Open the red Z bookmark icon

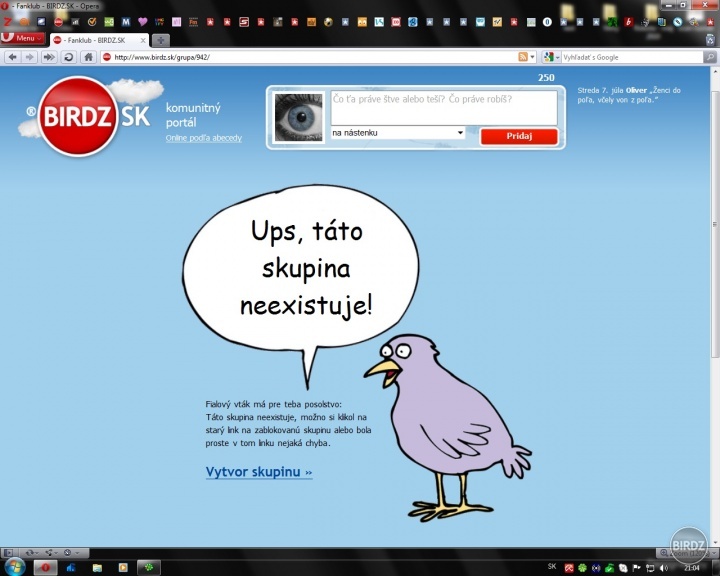[6, 22]
